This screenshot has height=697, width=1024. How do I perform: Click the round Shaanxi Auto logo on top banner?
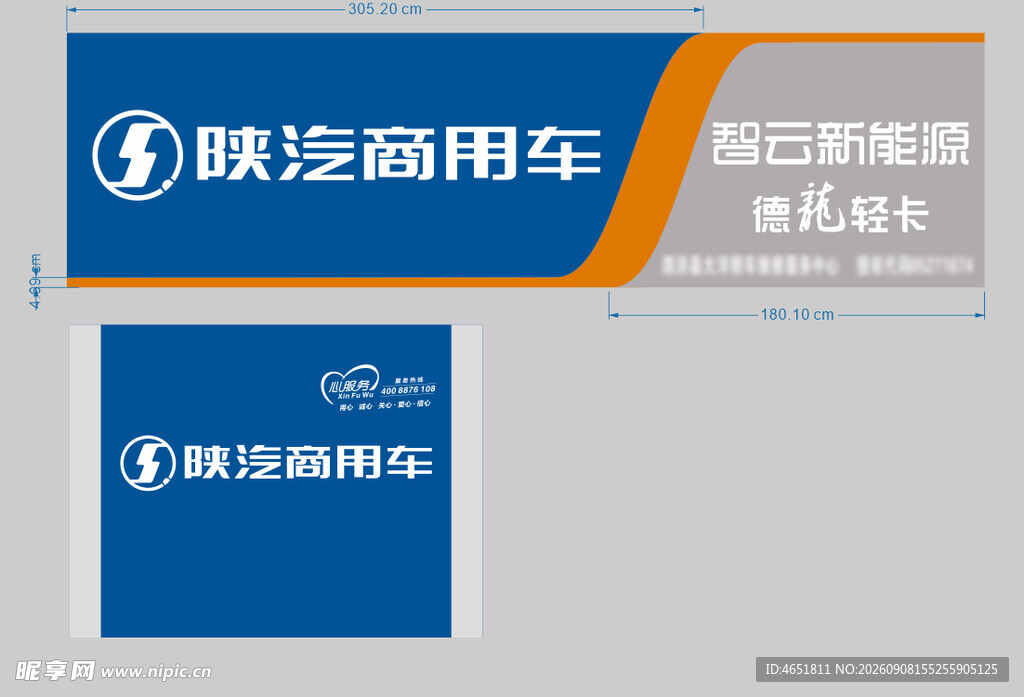[137, 155]
